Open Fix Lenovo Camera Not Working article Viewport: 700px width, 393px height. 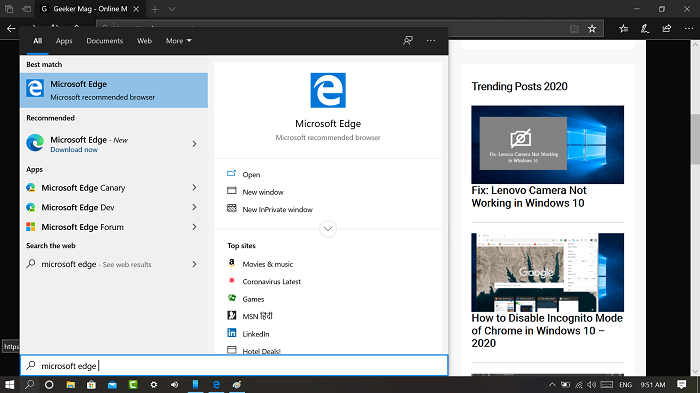click(529, 196)
